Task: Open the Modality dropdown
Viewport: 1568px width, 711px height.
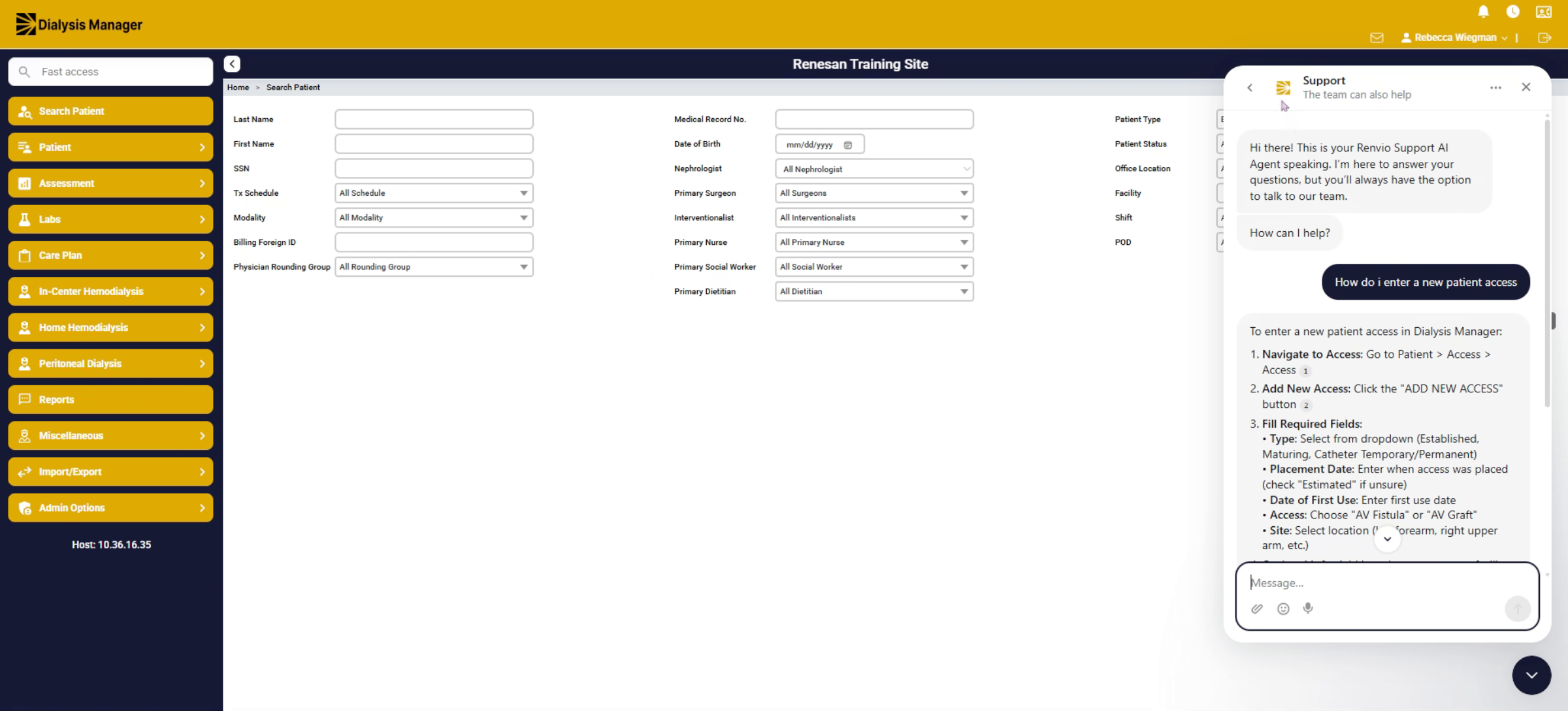Action: click(434, 217)
